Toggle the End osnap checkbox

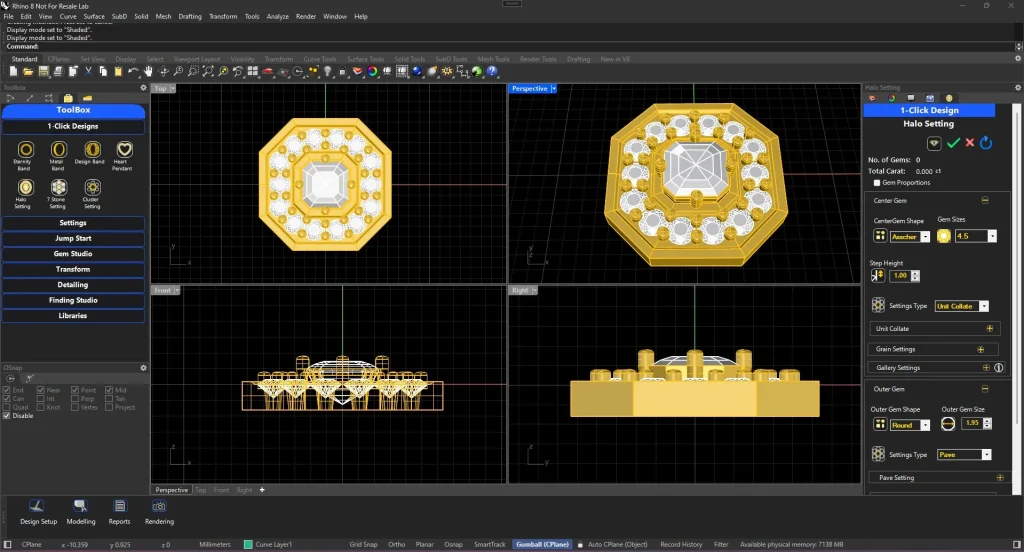[x=7, y=390]
